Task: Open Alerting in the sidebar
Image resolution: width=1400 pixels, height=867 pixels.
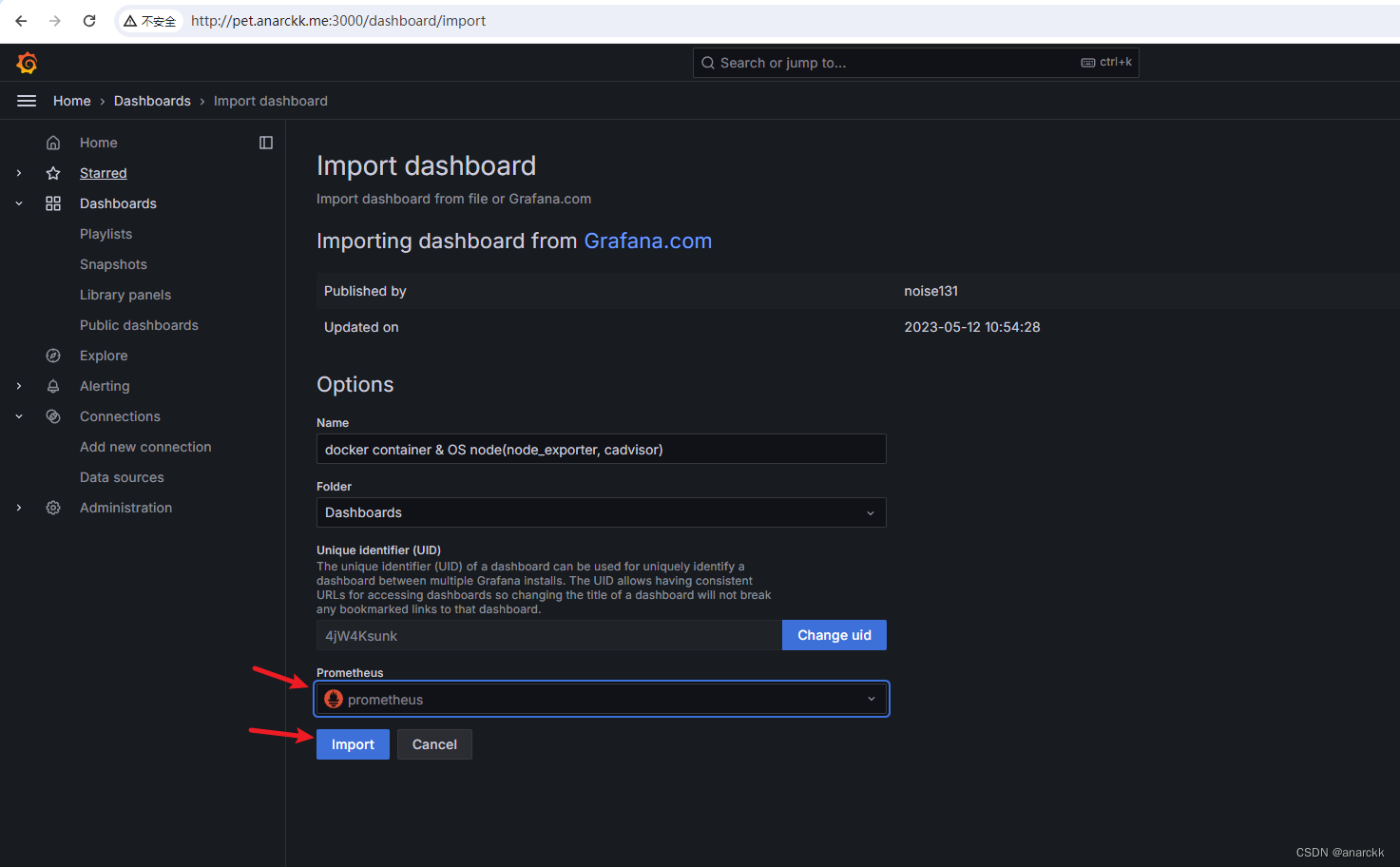Action: tap(105, 386)
